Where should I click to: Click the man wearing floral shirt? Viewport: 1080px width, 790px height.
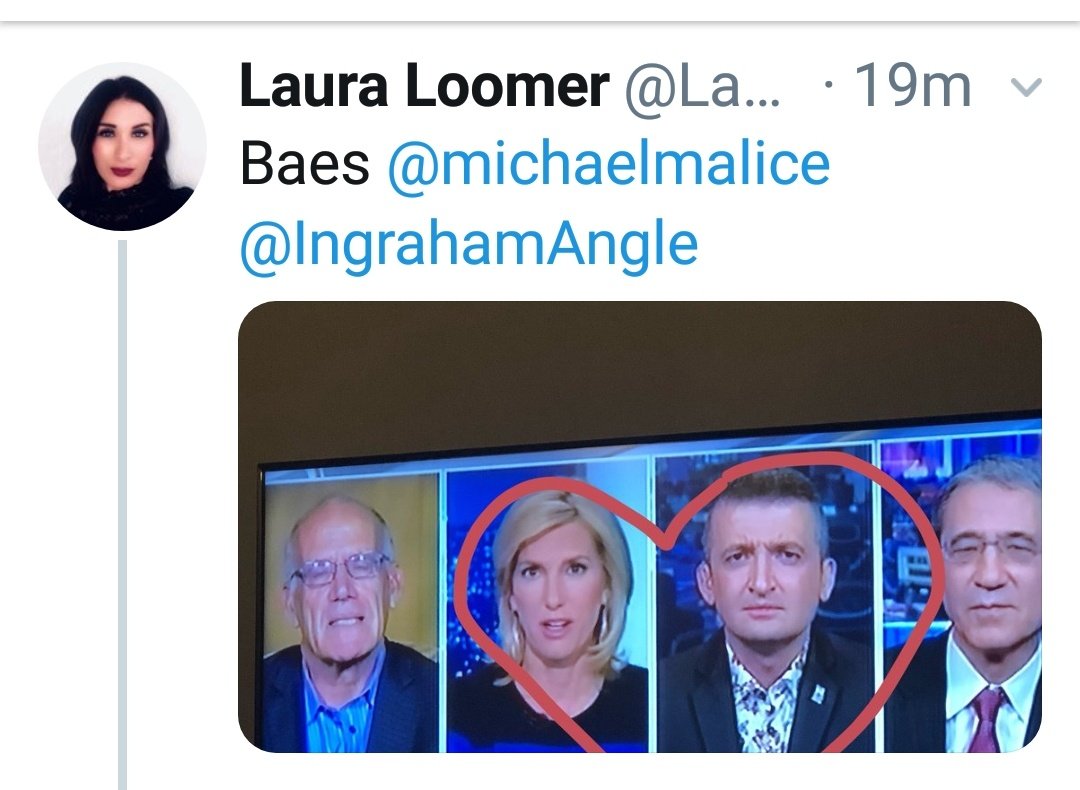click(x=765, y=613)
